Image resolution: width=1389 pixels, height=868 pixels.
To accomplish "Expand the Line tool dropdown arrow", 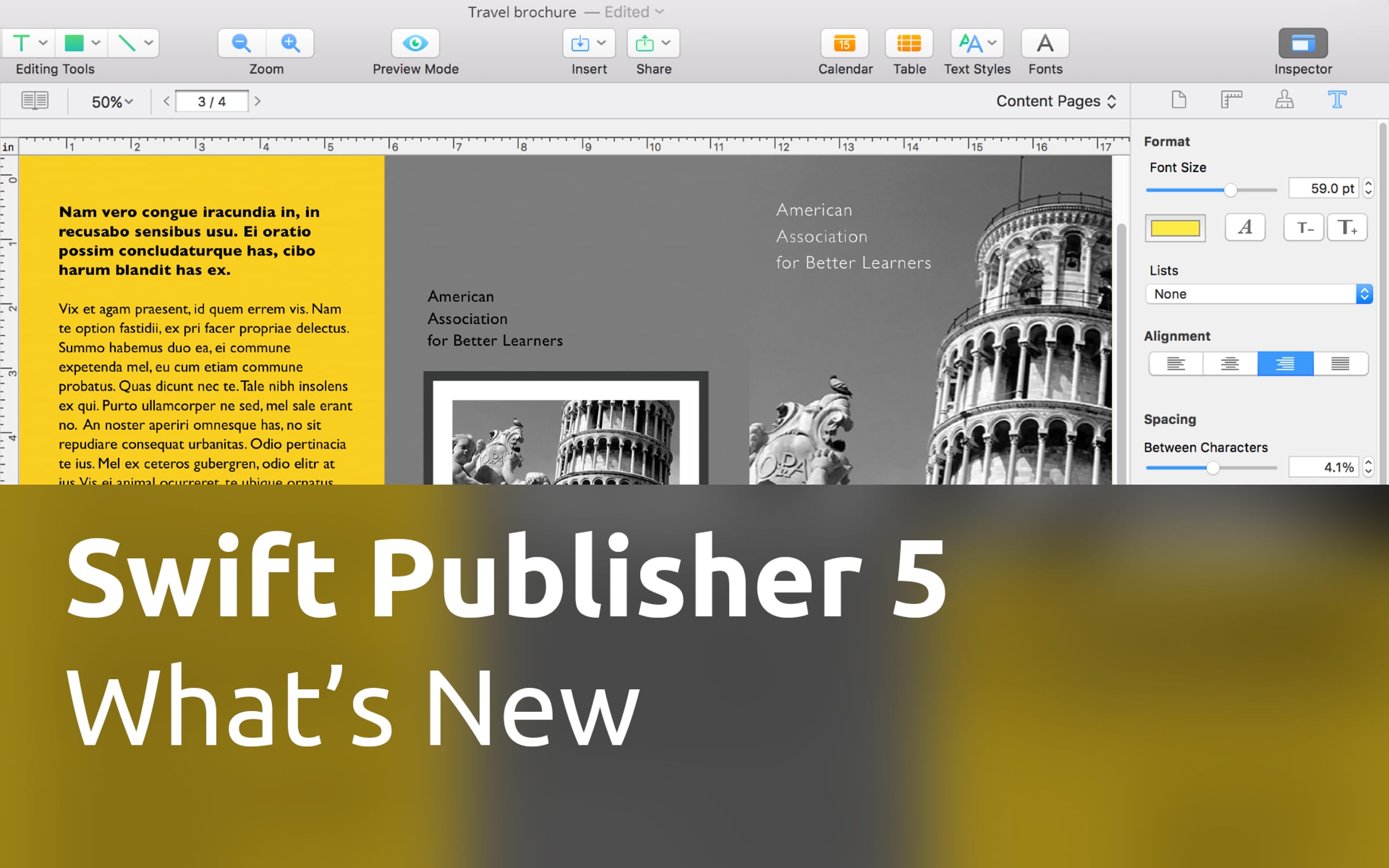I will pos(149,43).
